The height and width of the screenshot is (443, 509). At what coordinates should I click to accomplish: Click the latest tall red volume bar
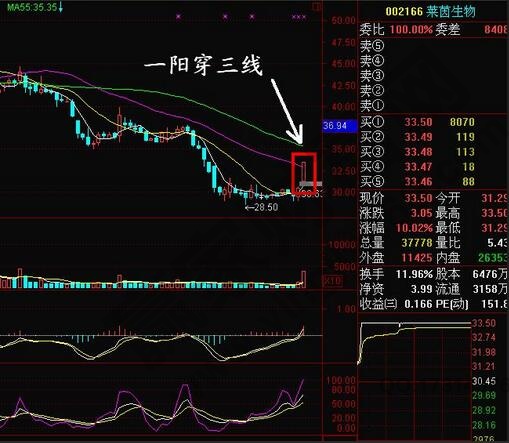(x=303, y=279)
